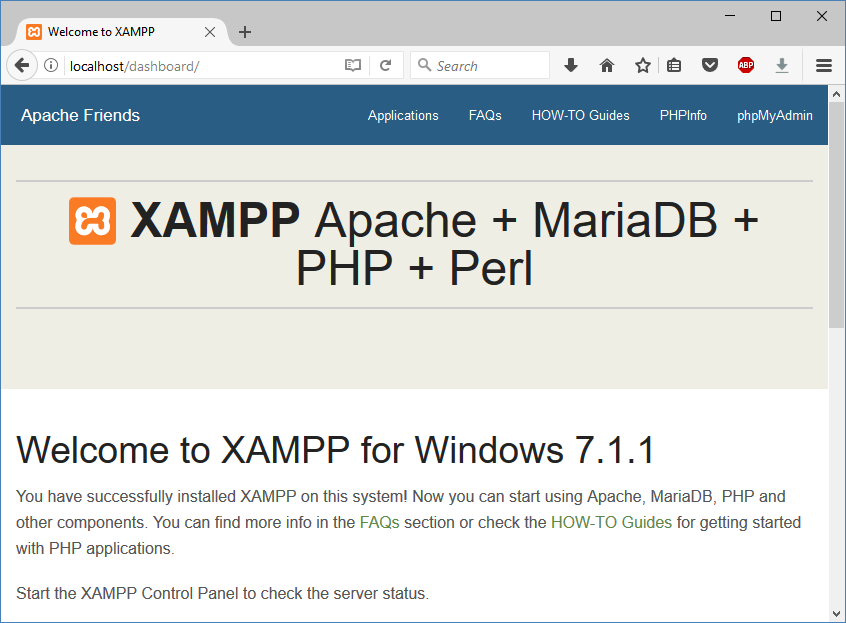Open the Adblock Plus ABP icon
The width and height of the screenshot is (846, 623).
coord(746,66)
